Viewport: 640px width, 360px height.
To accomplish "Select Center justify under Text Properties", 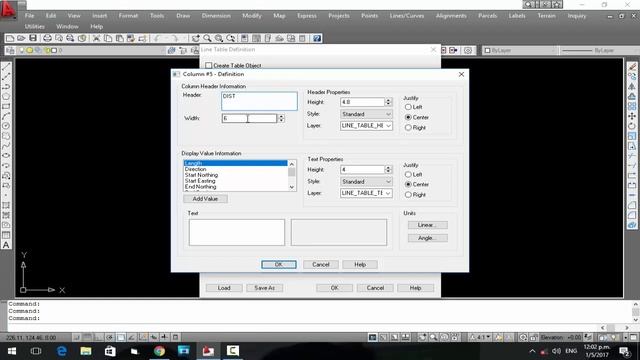I will pos(408,184).
